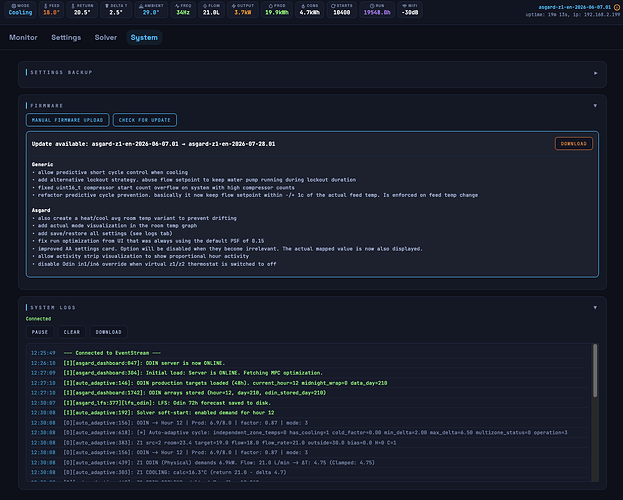623x500 pixels.
Task: Click the Manual Firmware Upload button
Action: pos(68,120)
